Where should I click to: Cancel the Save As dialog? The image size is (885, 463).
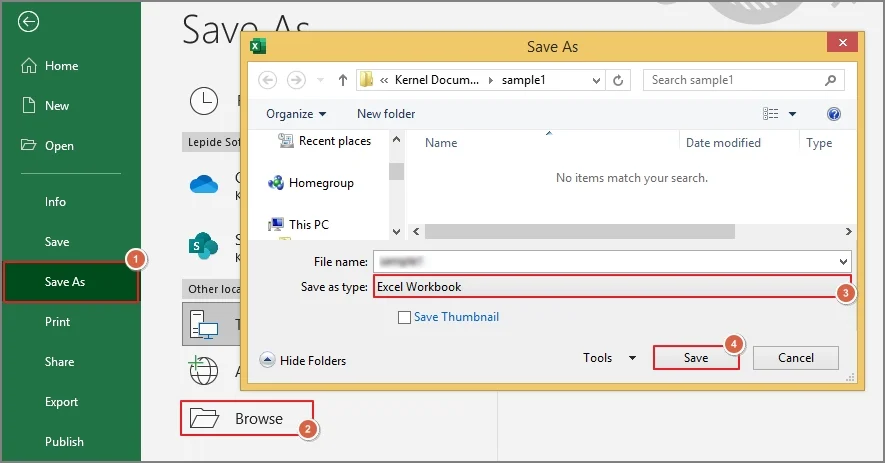coord(796,358)
